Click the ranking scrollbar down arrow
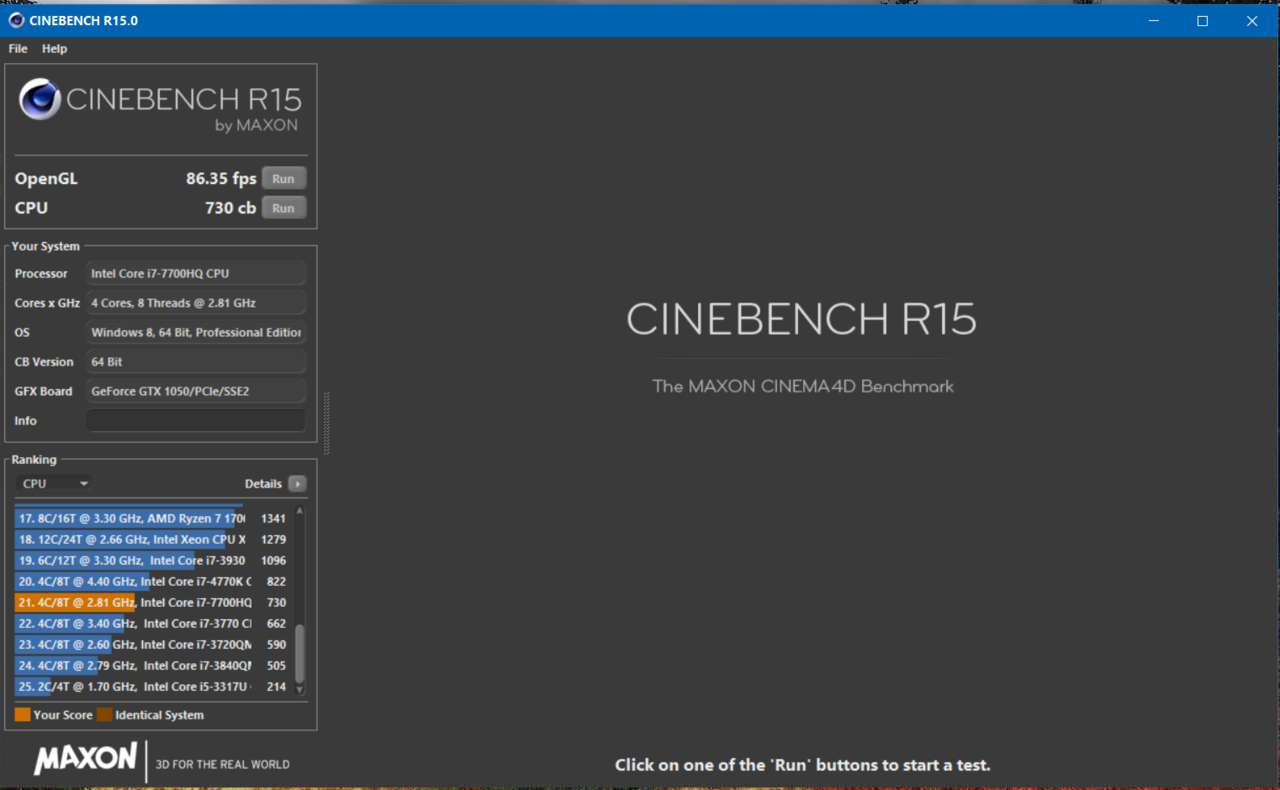 [x=299, y=690]
